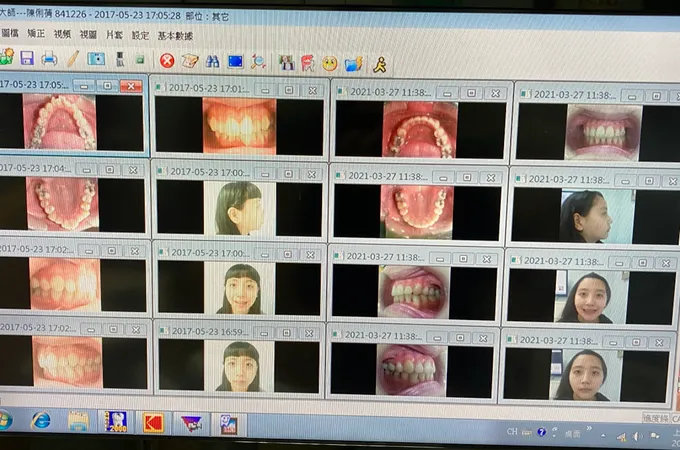The width and height of the screenshot is (680, 450).
Task: Click the '17-05-23 17:05' active window title
Action: (34, 84)
